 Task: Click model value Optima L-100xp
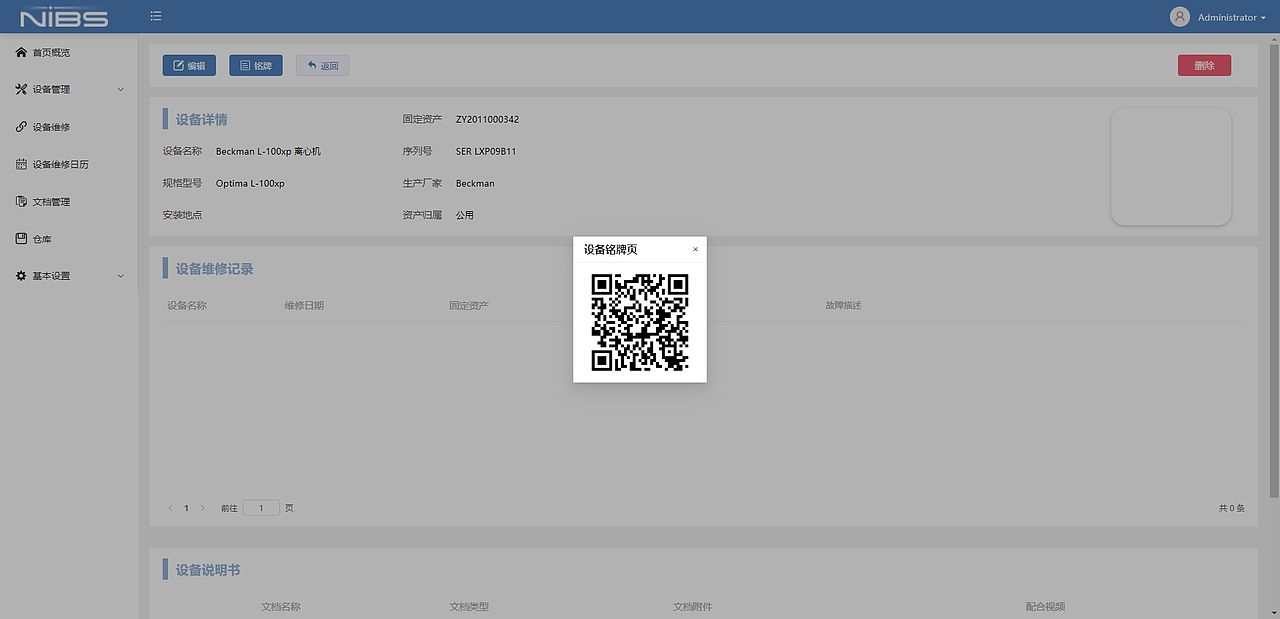point(250,183)
